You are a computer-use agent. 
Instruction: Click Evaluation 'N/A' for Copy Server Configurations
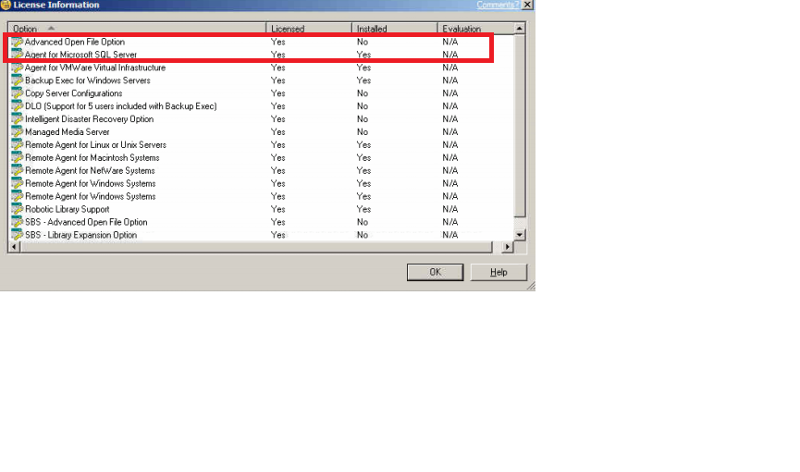tap(450, 93)
